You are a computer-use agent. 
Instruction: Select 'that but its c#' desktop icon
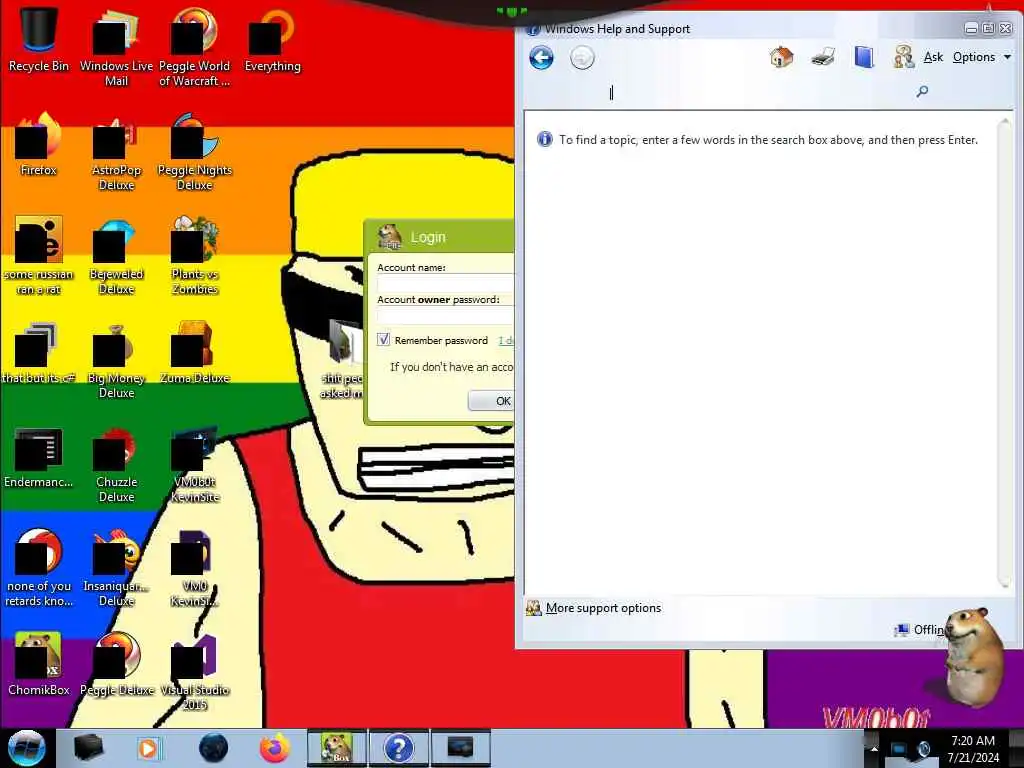click(x=39, y=352)
